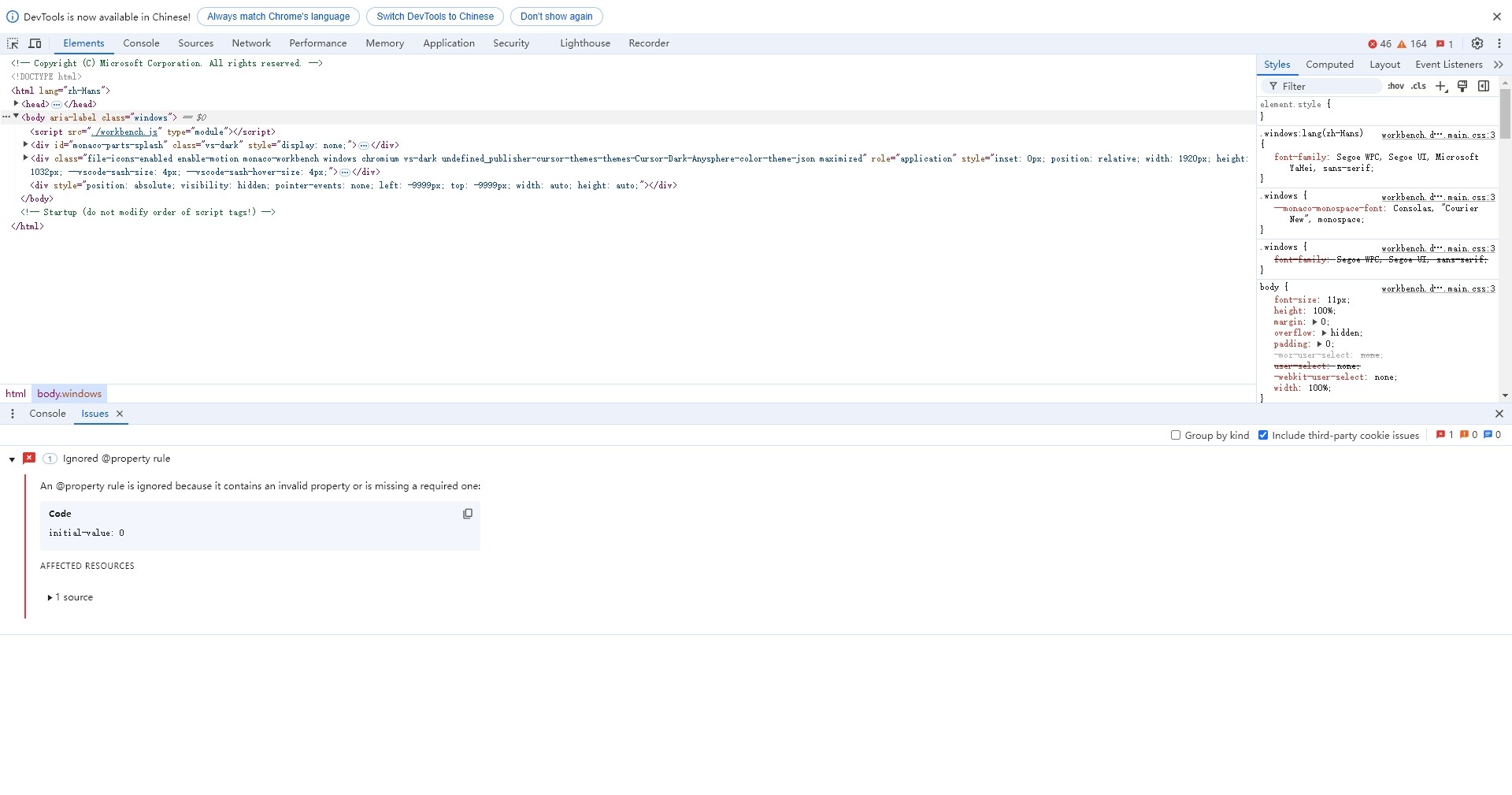The height and width of the screenshot is (795, 1512).
Task: Toggle :hov element state panel
Action: 1396,86
